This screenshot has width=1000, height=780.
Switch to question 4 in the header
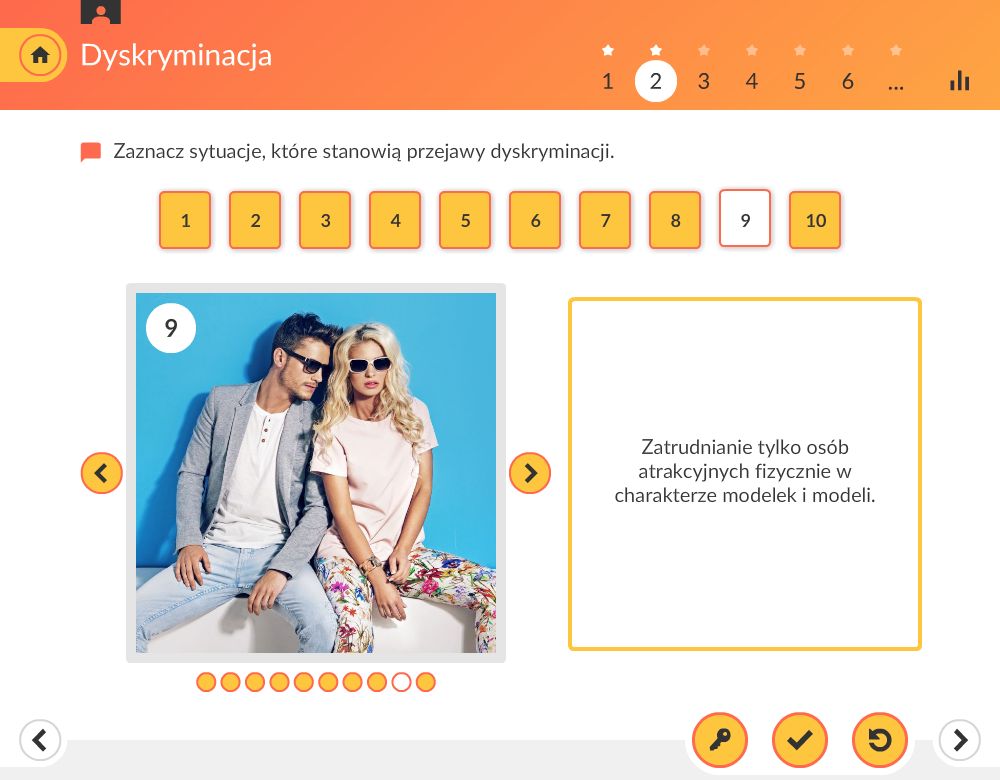751,82
